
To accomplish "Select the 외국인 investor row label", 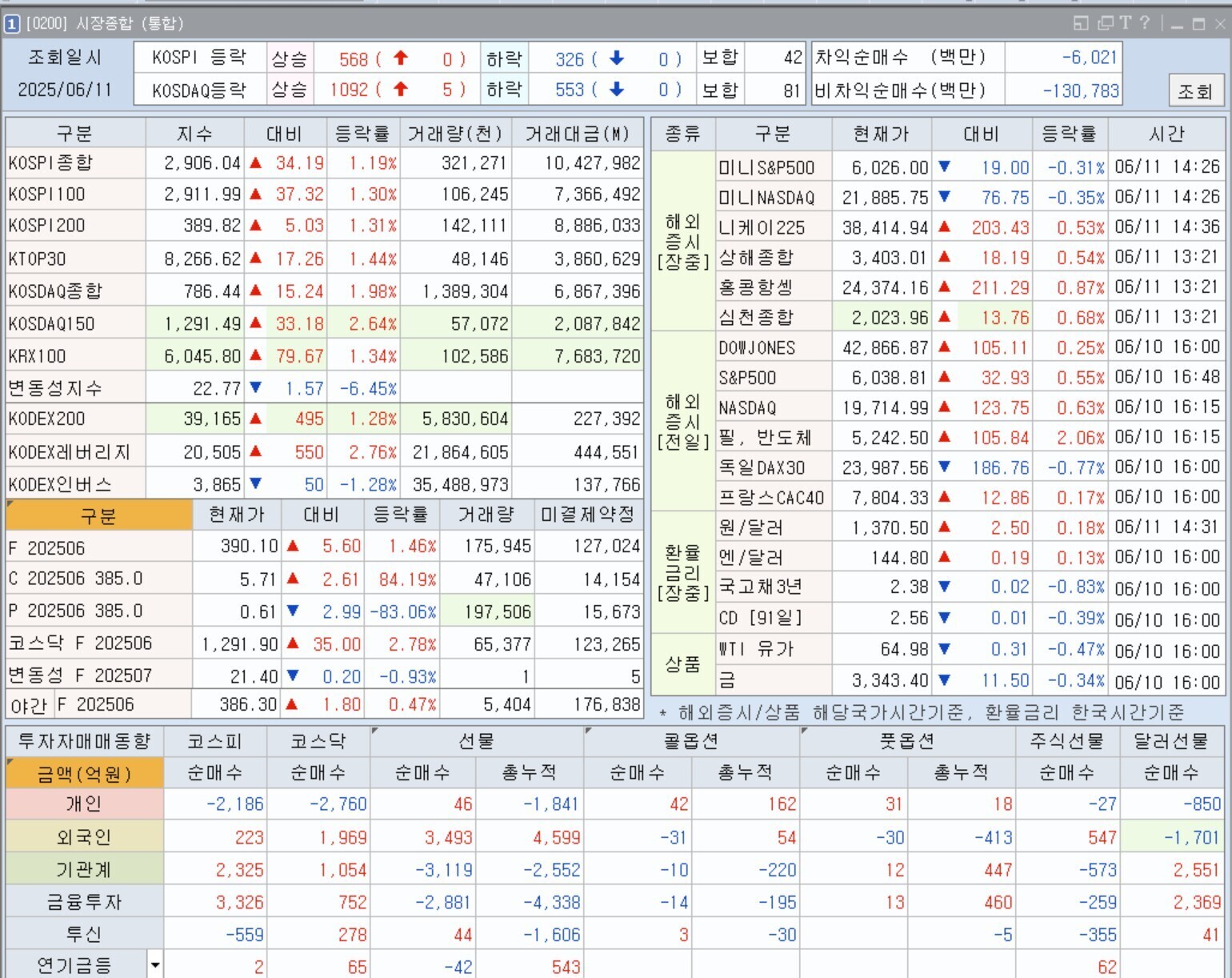I will 84,838.
